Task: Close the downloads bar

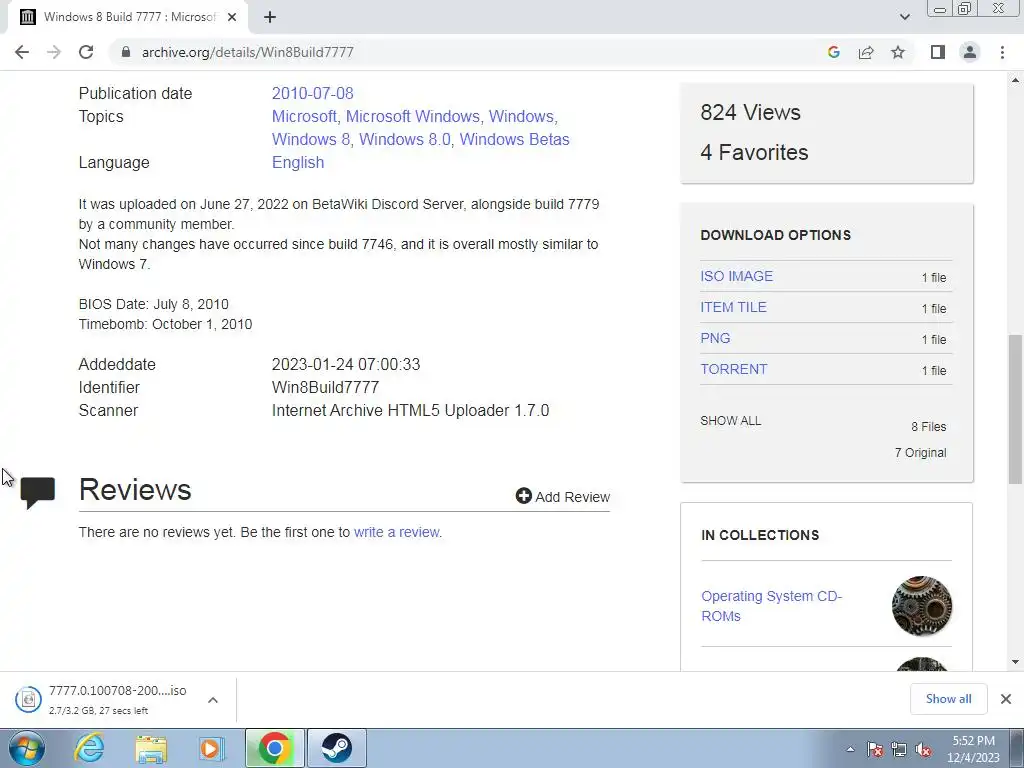Action: point(1006,699)
